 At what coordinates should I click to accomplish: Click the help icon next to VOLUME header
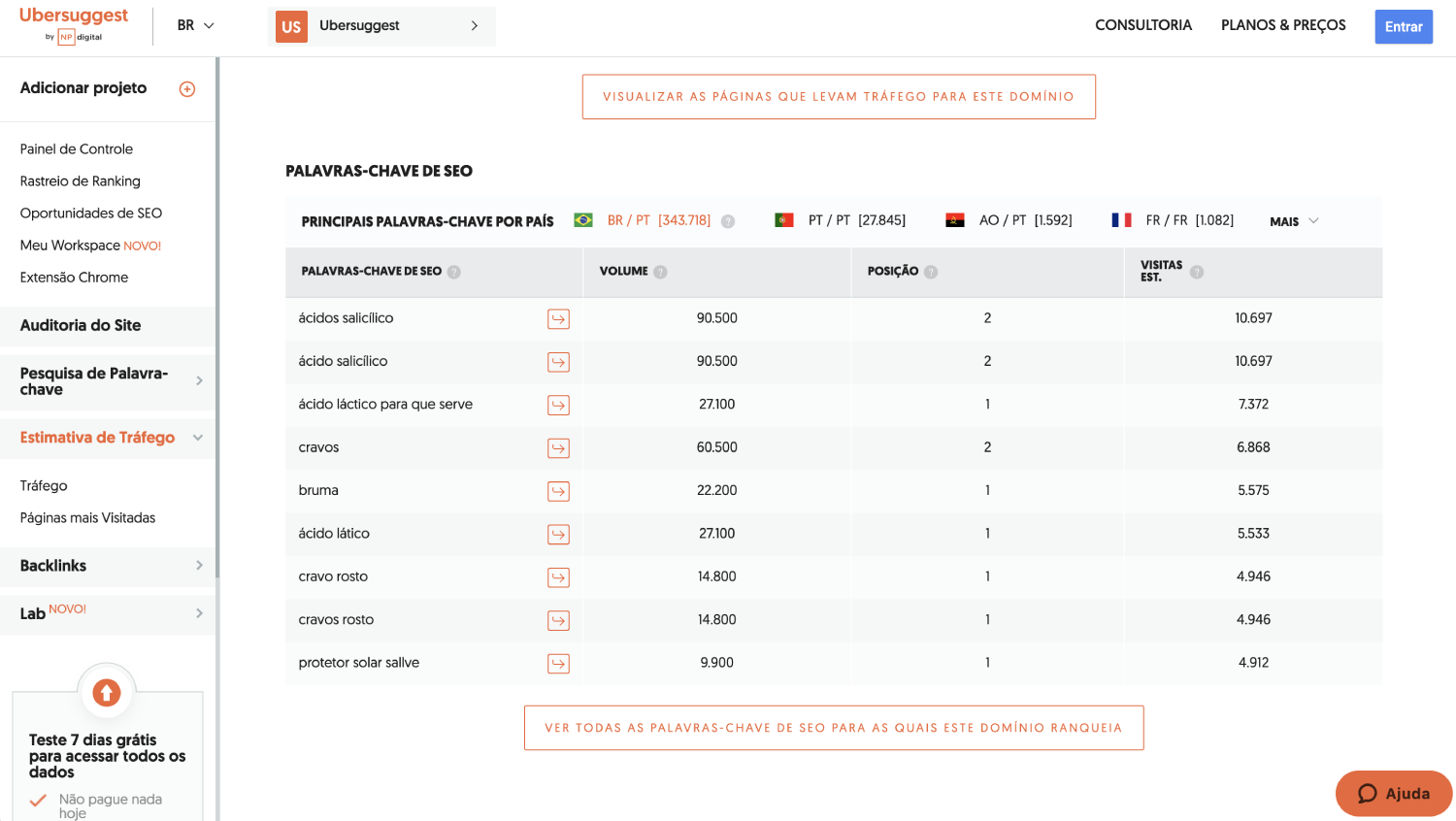pyautogui.click(x=661, y=271)
